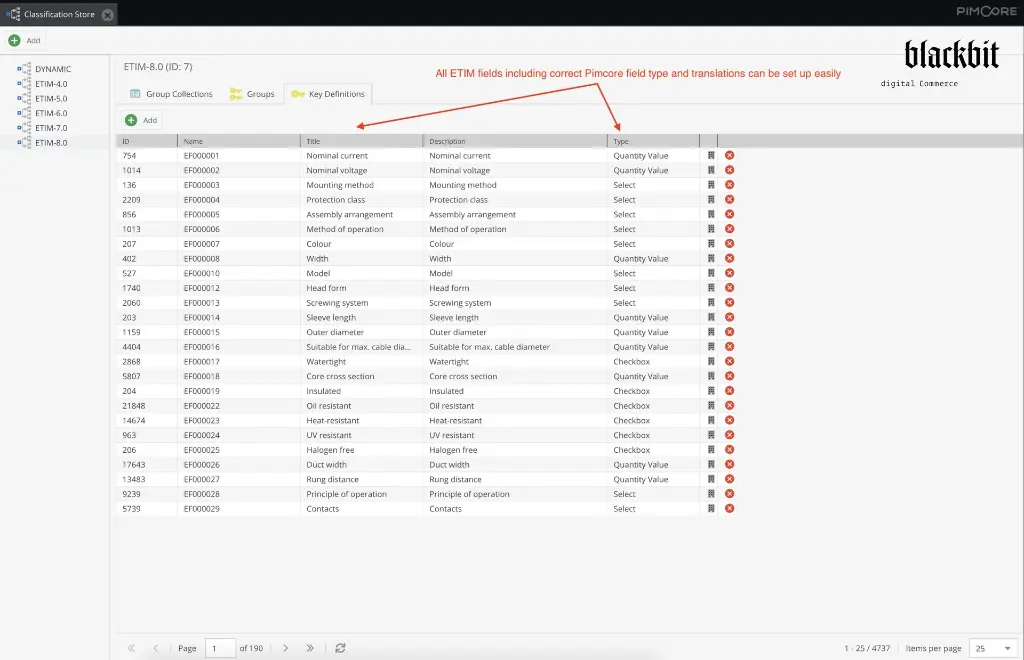Select the ETIM-6.0 store
The height and width of the screenshot is (660, 1024).
point(51,113)
